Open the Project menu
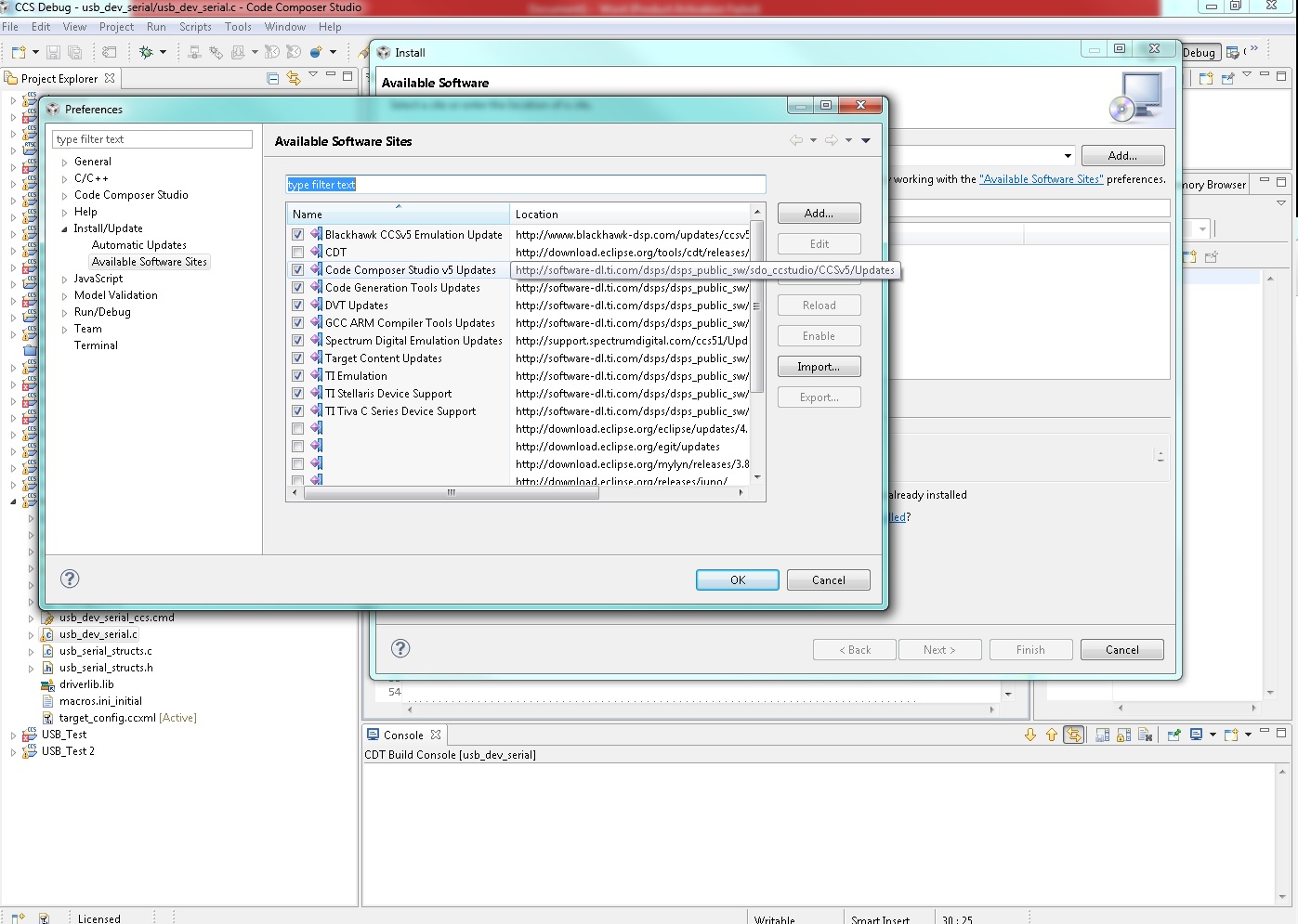Image resolution: width=1298 pixels, height=924 pixels. coord(116,27)
